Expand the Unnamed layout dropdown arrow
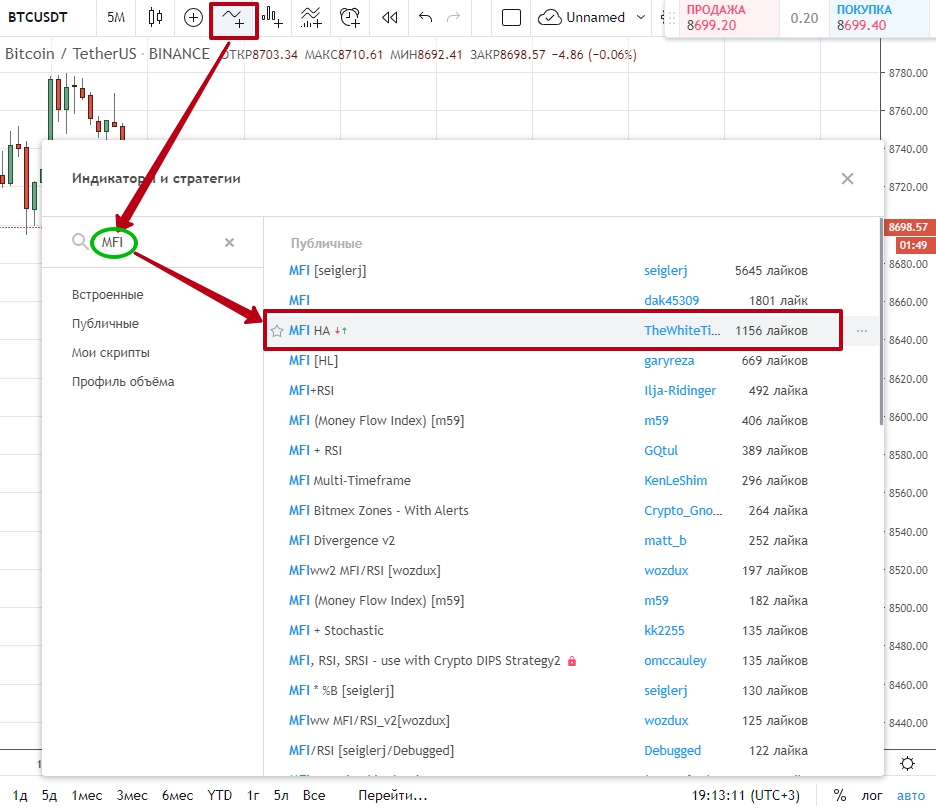Viewport: 936px width, 811px height. tap(639, 17)
